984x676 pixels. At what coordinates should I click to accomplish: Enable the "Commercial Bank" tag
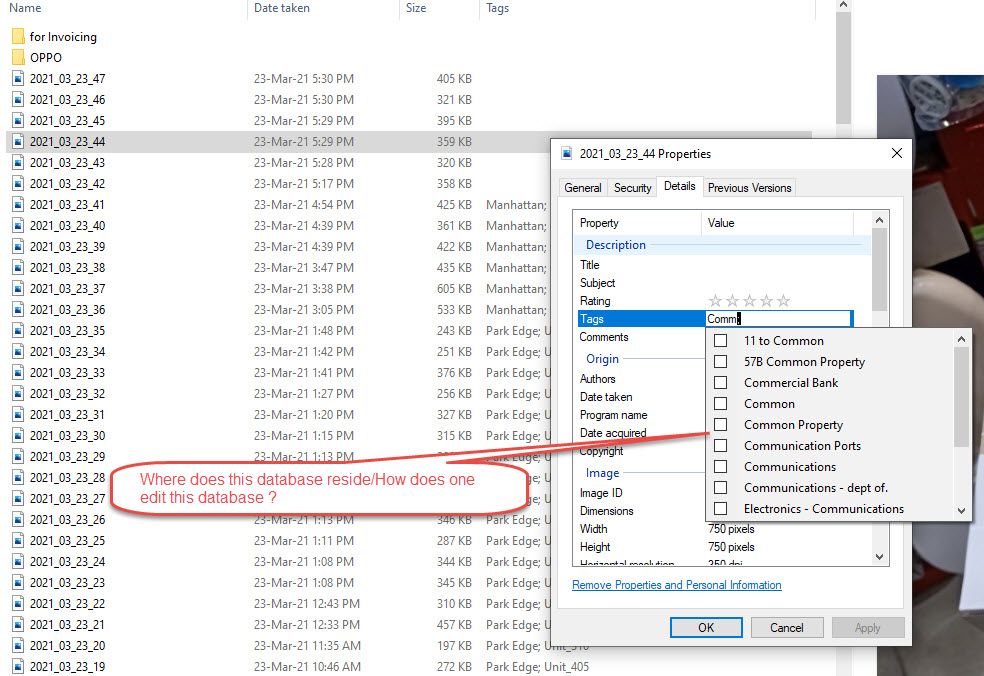click(718, 383)
